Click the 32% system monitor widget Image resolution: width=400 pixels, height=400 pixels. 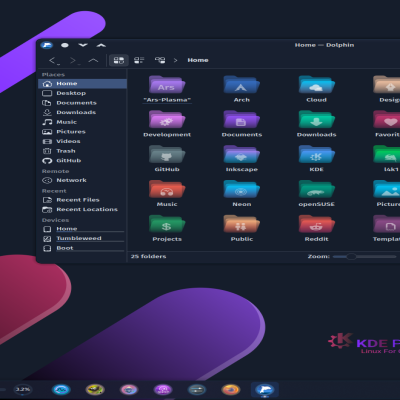(23, 389)
